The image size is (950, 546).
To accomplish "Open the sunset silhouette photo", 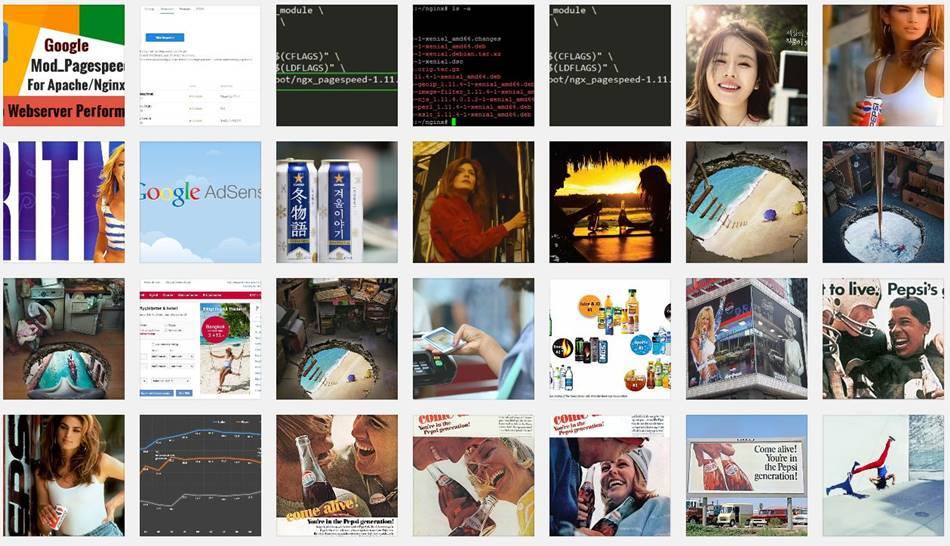I will pos(610,201).
